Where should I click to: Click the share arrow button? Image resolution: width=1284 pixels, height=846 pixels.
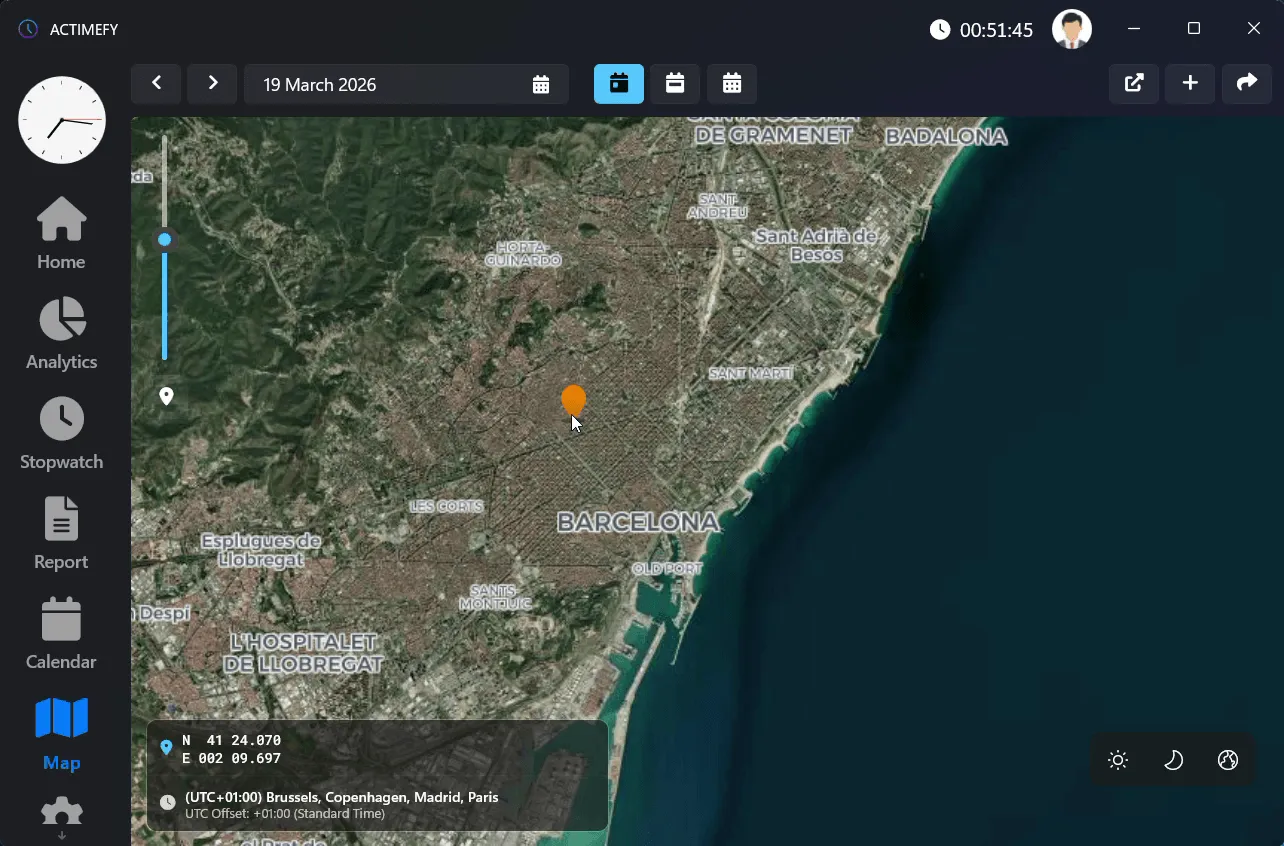1246,84
